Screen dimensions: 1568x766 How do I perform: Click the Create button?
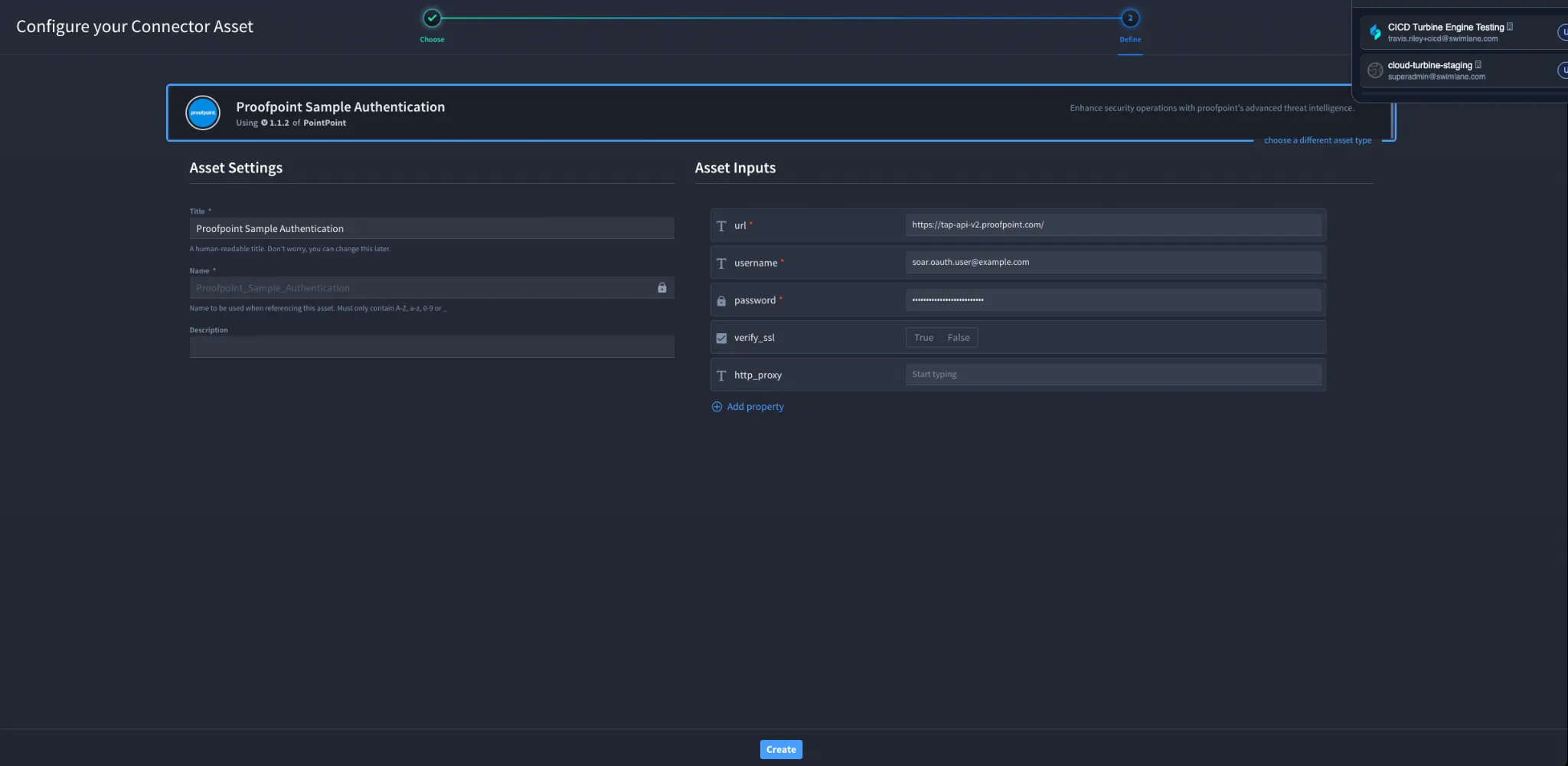pos(781,749)
